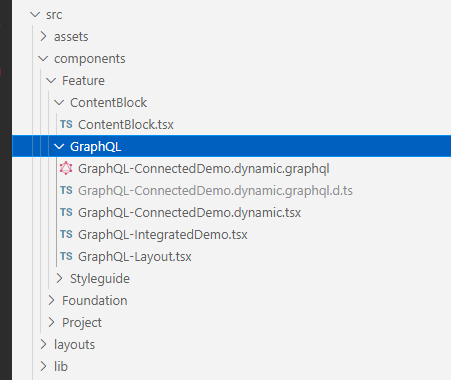This screenshot has height=381, width=451.
Task: Collapse the ContentBlock folder chevron
Action: [x=59, y=103]
